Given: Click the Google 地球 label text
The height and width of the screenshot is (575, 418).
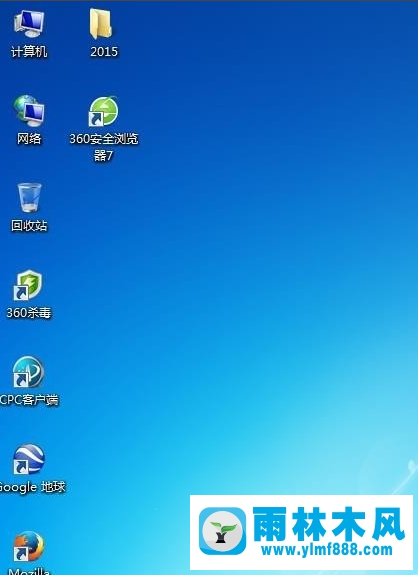Looking at the screenshot, I should point(32,487).
